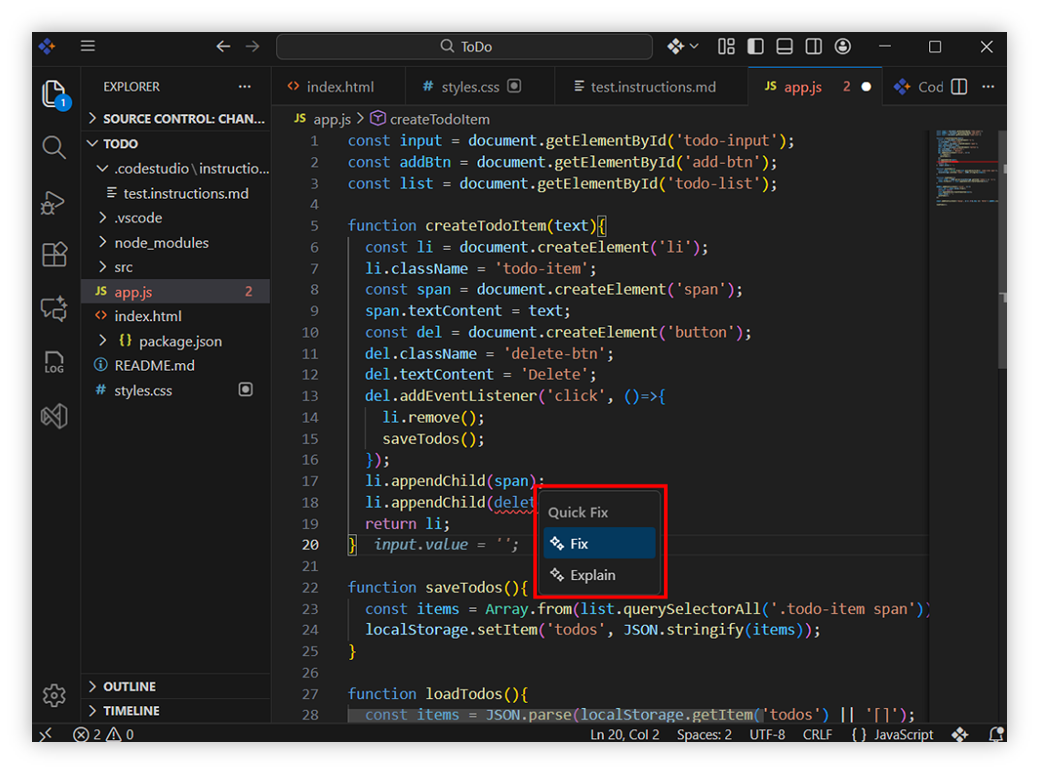Toggle the bottom panel layout button
Screen dimensions: 1039x774
(x=785, y=47)
